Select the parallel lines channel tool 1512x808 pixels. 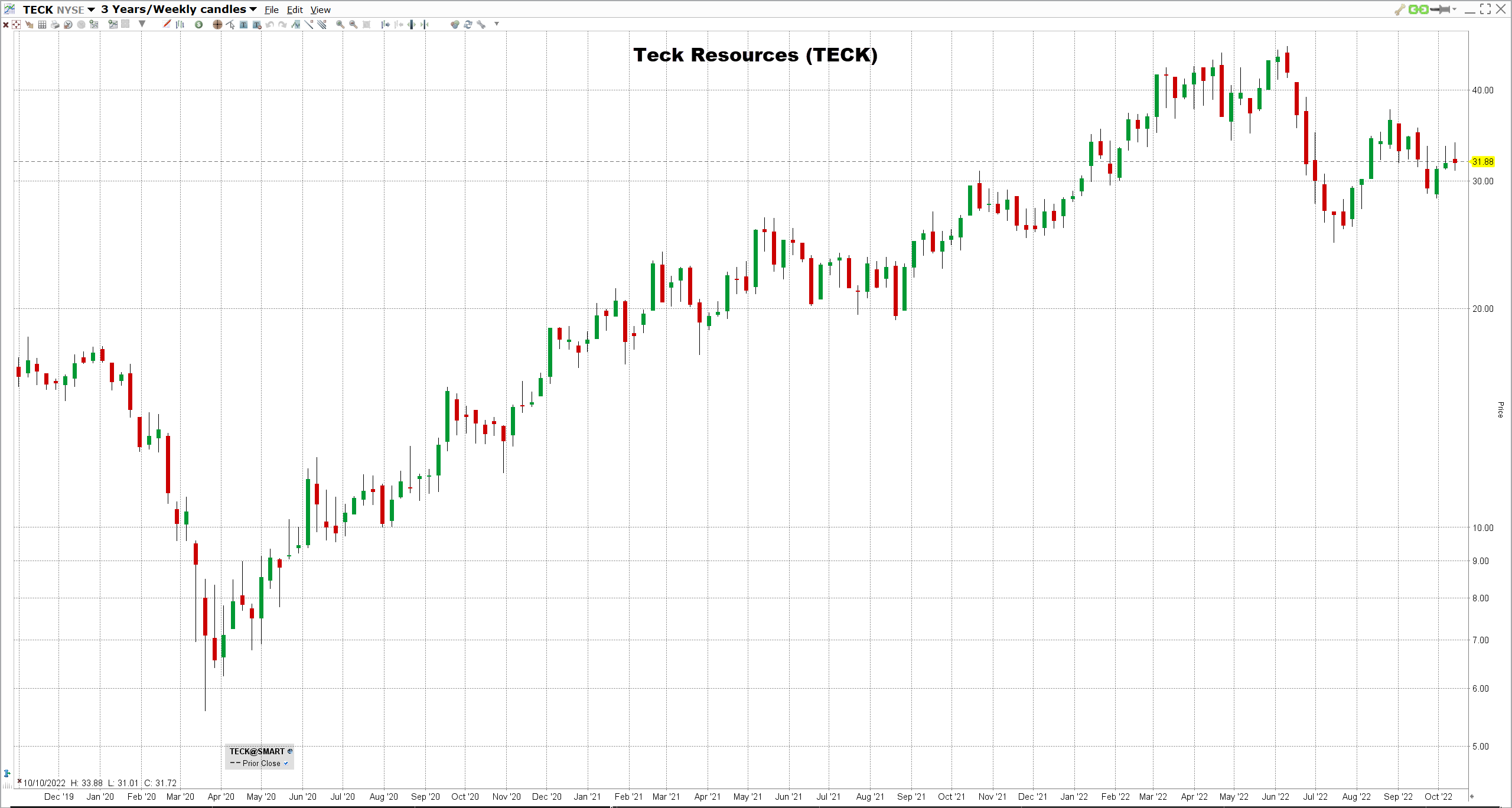pyautogui.click(x=322, y=24)
